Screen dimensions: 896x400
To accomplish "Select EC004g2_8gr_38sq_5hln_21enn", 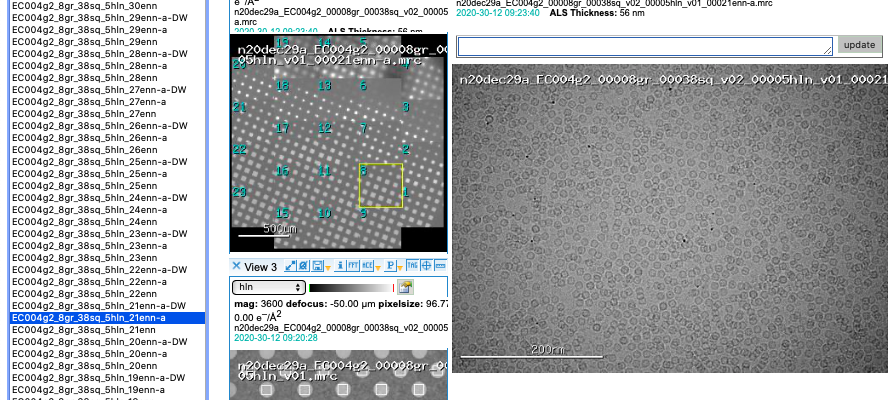I will [x=107, y=330].
